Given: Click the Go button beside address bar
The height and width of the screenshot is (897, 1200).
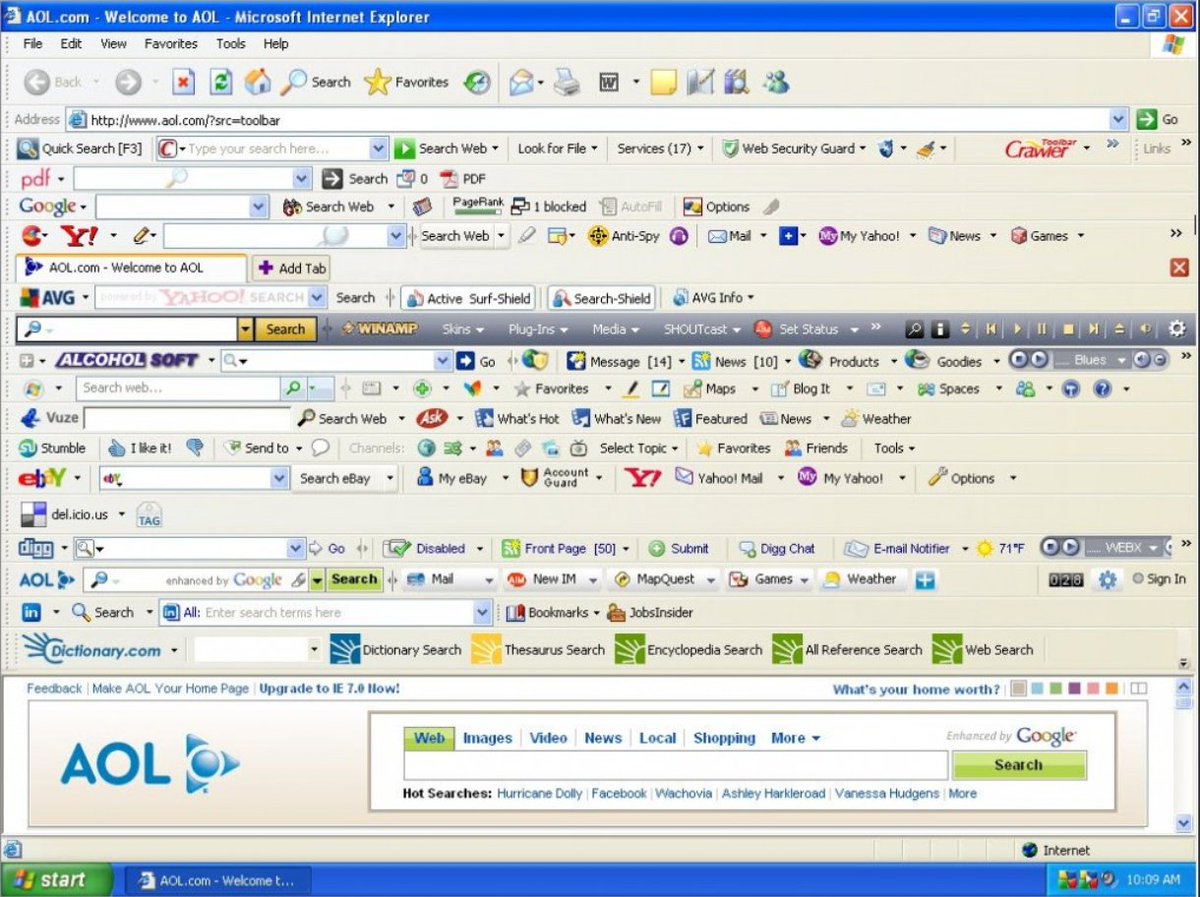Looking at the screenshot, I should (1158, 119).
